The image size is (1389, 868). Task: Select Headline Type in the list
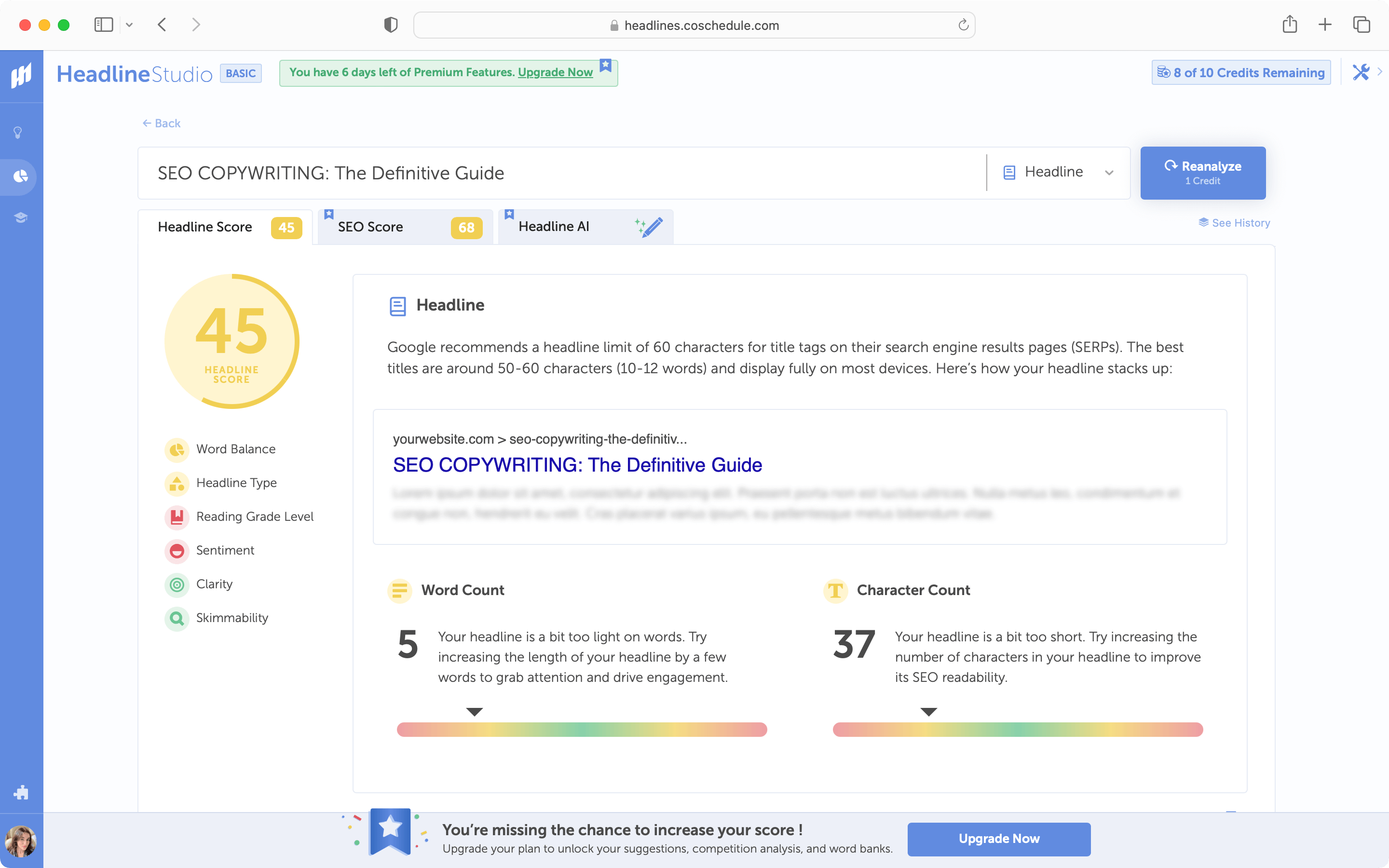236,483
